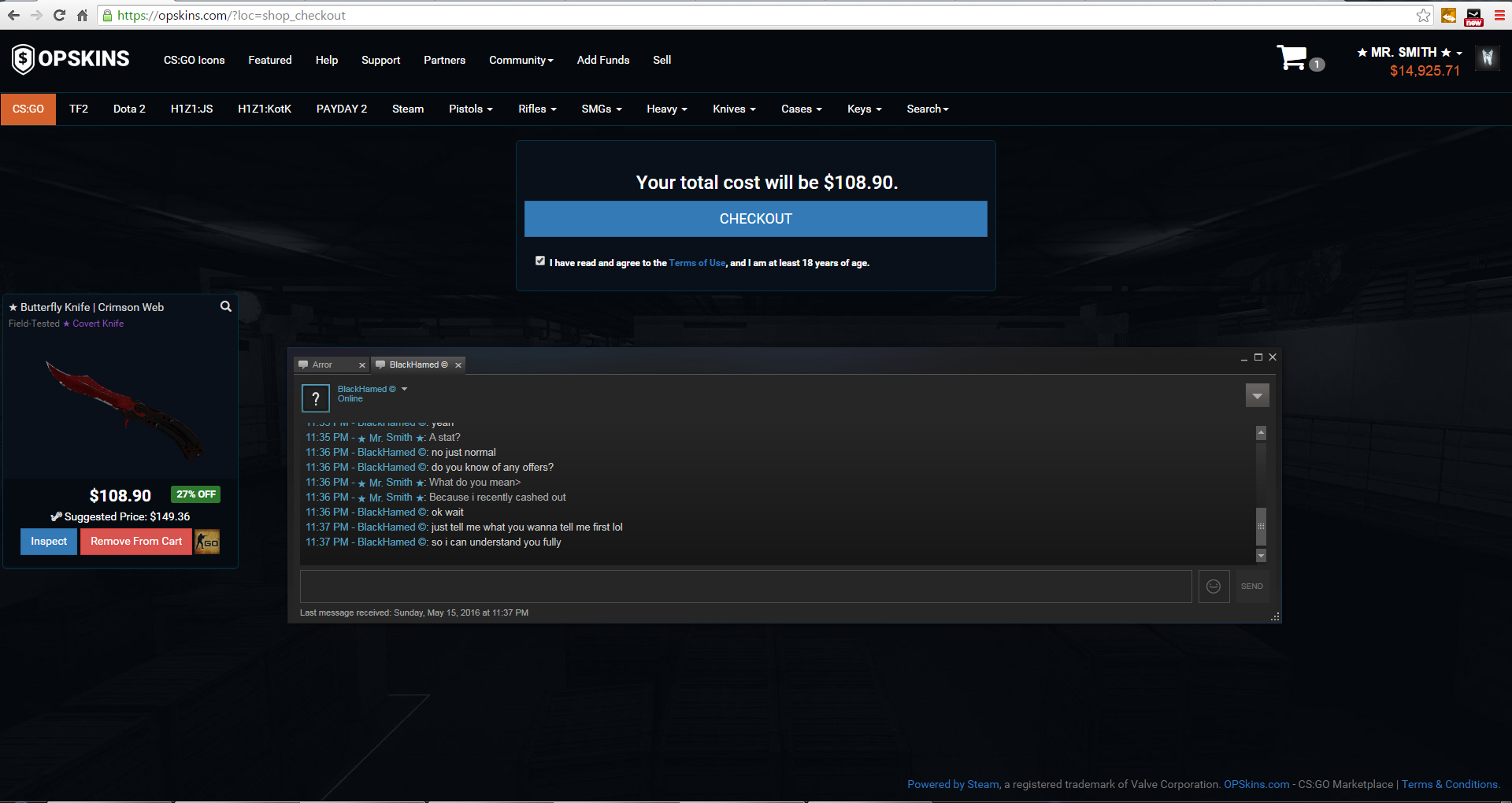Select the H1Z1:KotK game tab
The height and width of the screenshot is (803, 1512).
click(265, 109)
